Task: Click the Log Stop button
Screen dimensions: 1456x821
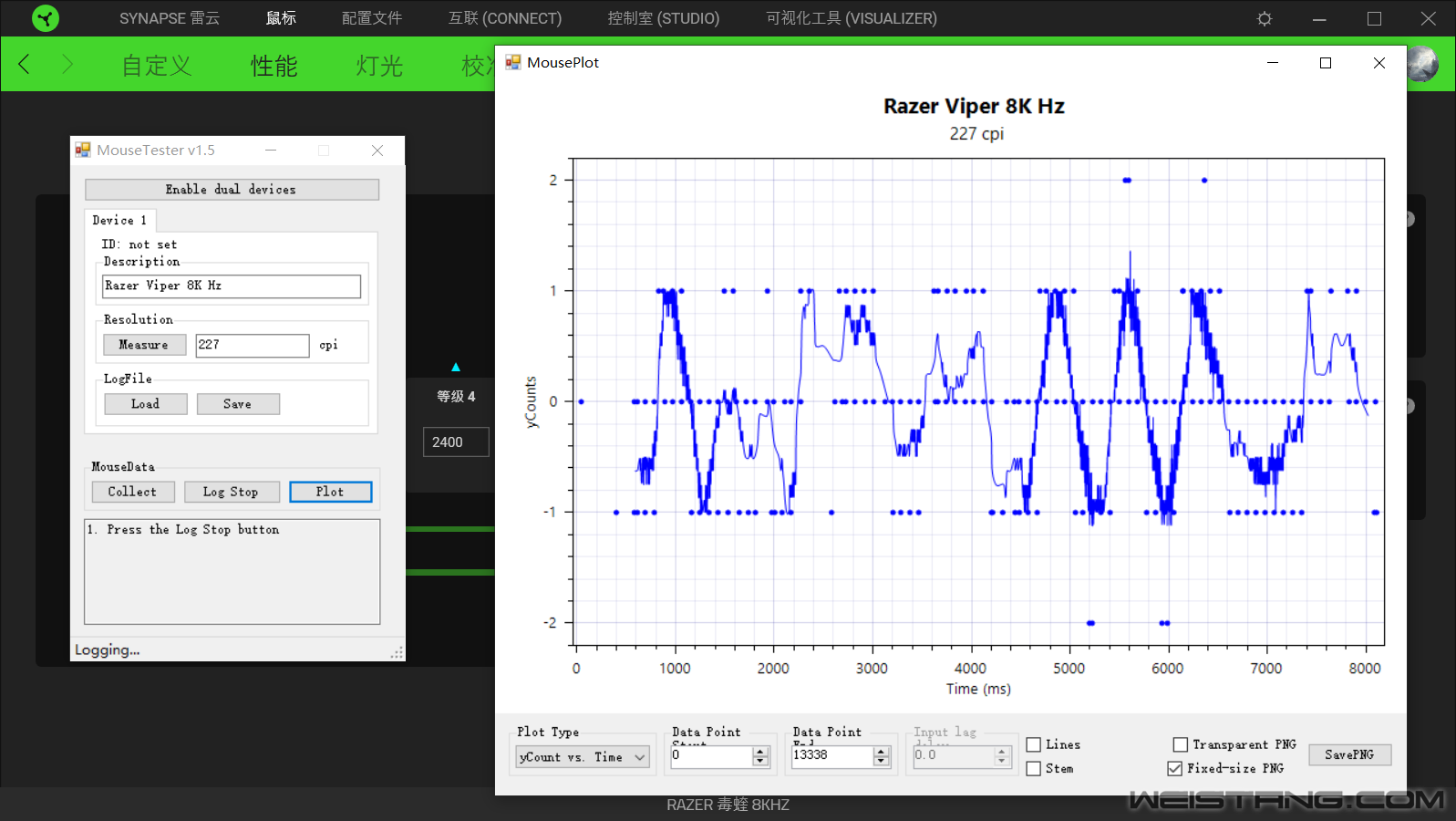Action: [231, 492]
